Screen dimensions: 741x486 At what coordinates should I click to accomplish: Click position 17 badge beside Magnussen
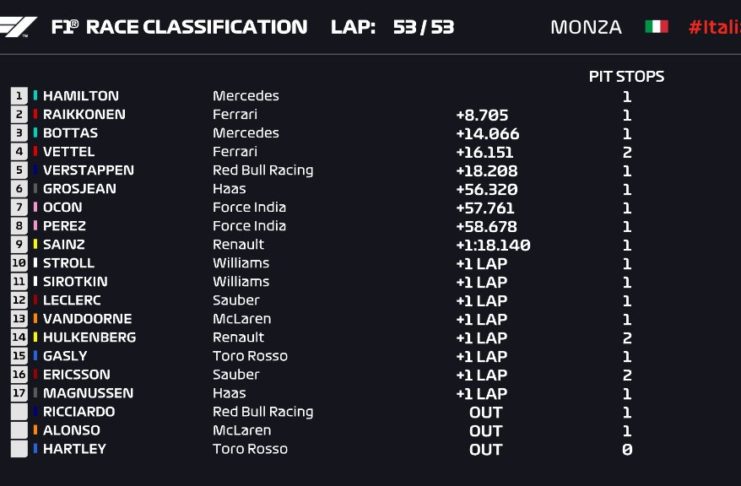pos(19,394)
